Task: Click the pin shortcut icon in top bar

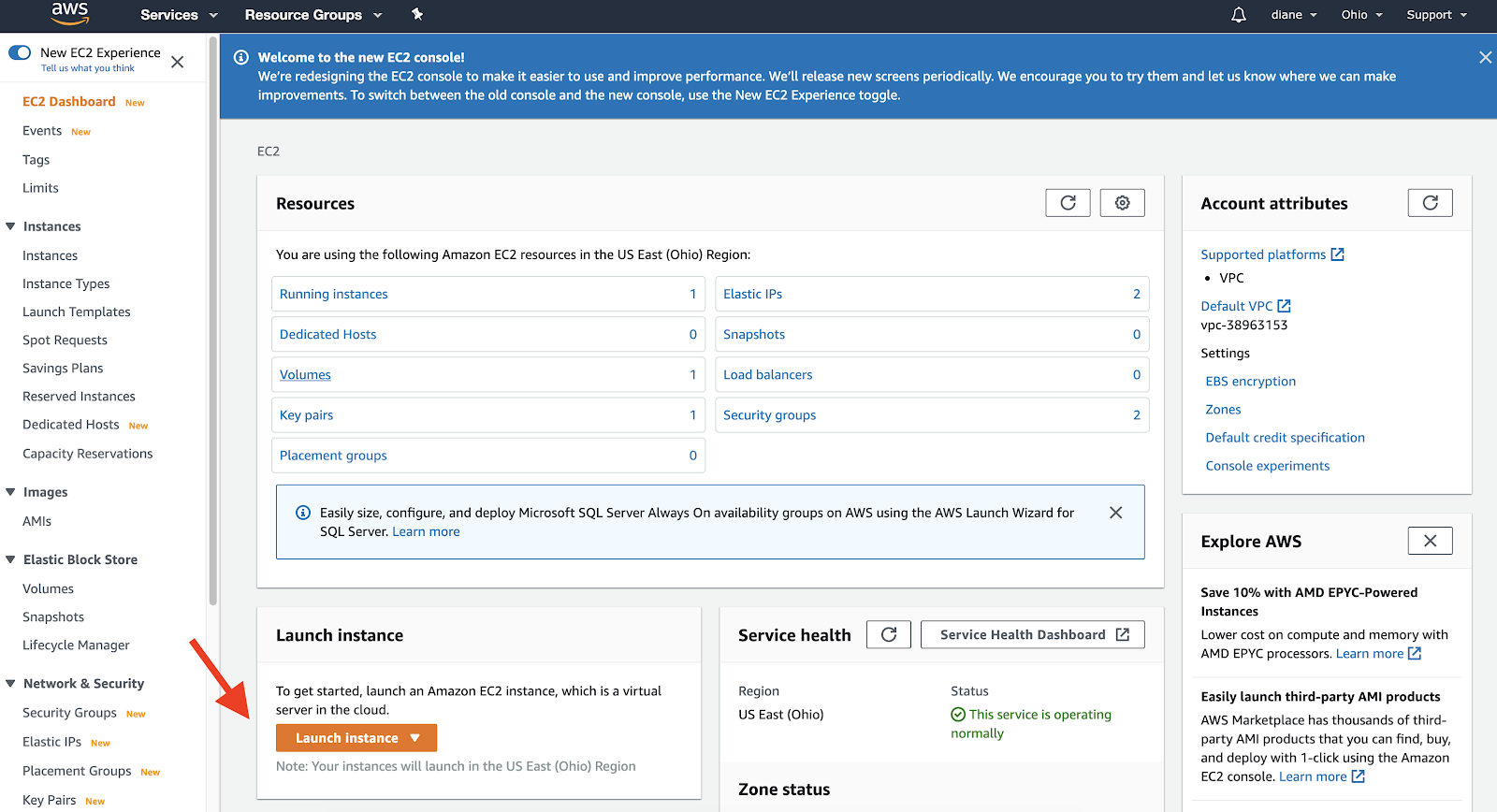Action: [x=417, y=14]
